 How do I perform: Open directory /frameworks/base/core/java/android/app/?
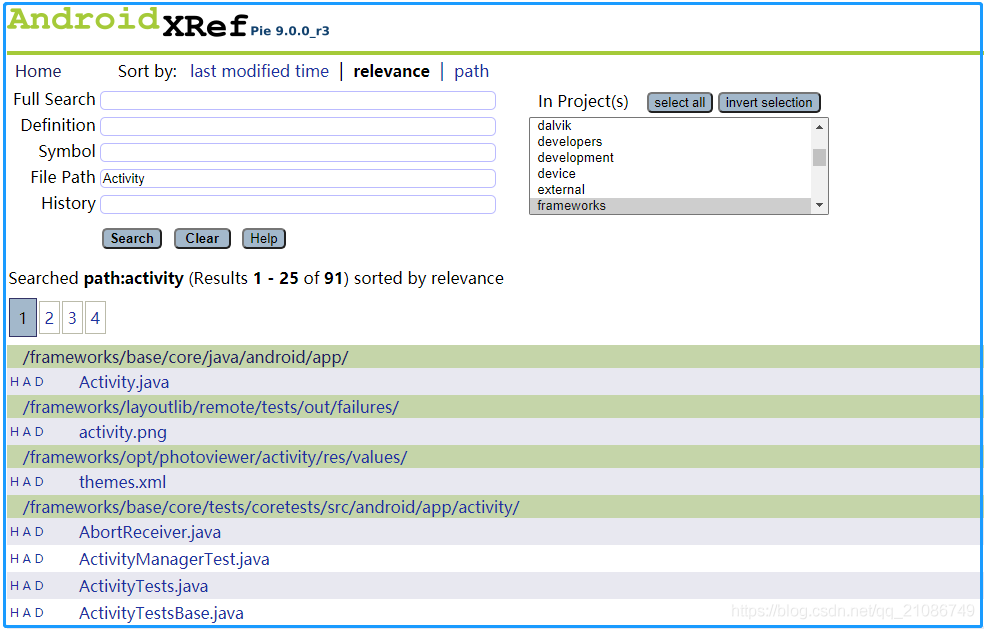tap(186, 357)
